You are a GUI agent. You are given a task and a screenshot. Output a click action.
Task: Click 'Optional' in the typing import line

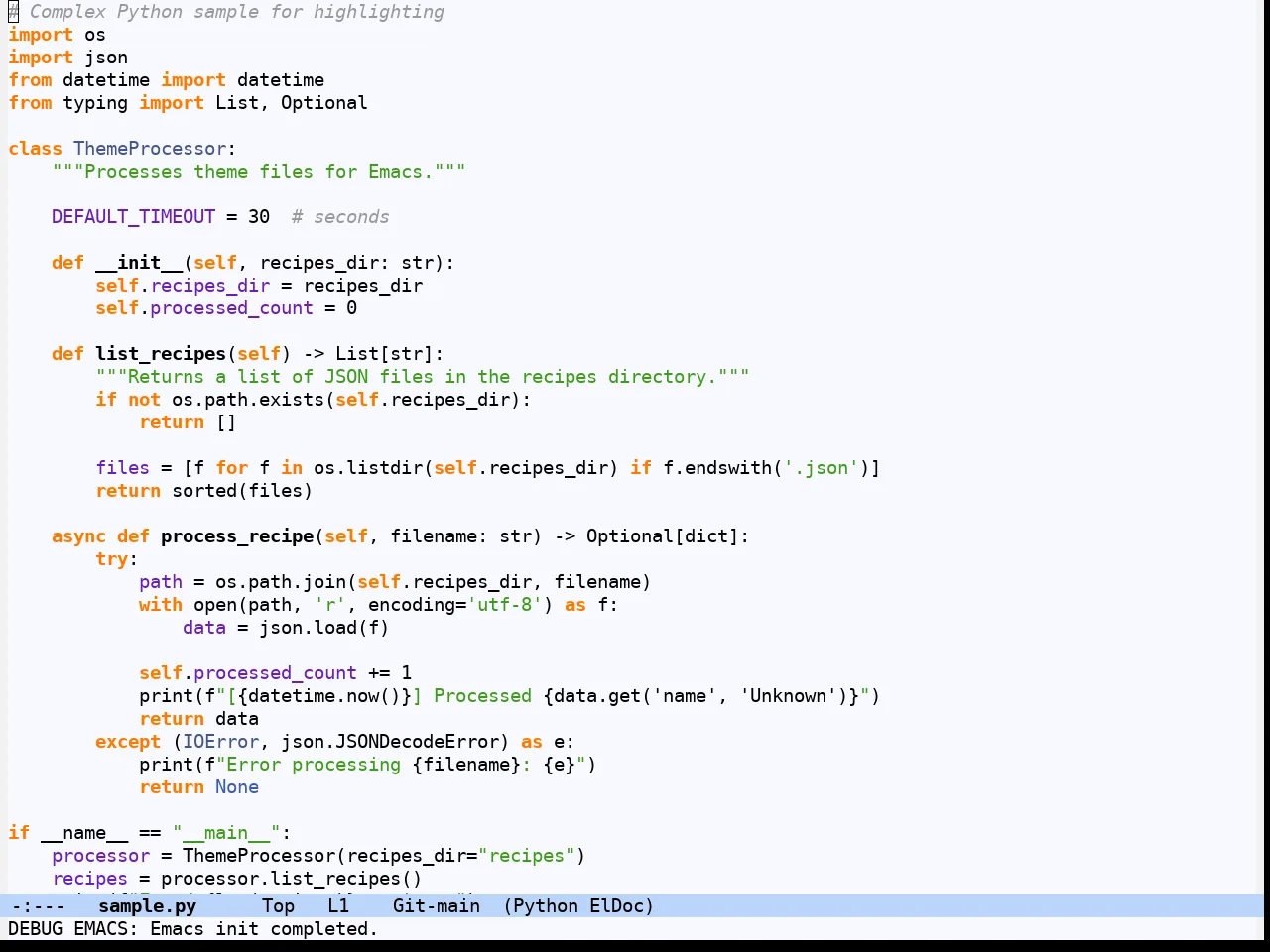click(x=323, y=103)
